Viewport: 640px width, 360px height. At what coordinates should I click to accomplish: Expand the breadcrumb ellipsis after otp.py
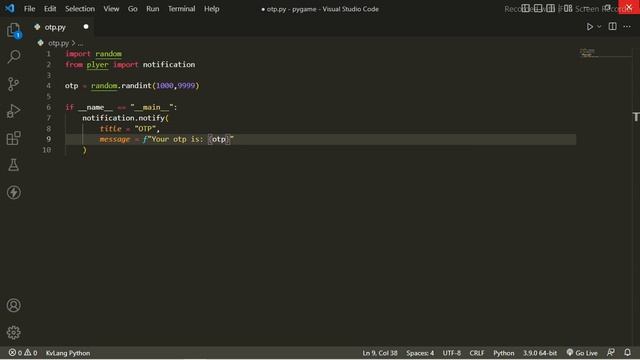(80, 43)
